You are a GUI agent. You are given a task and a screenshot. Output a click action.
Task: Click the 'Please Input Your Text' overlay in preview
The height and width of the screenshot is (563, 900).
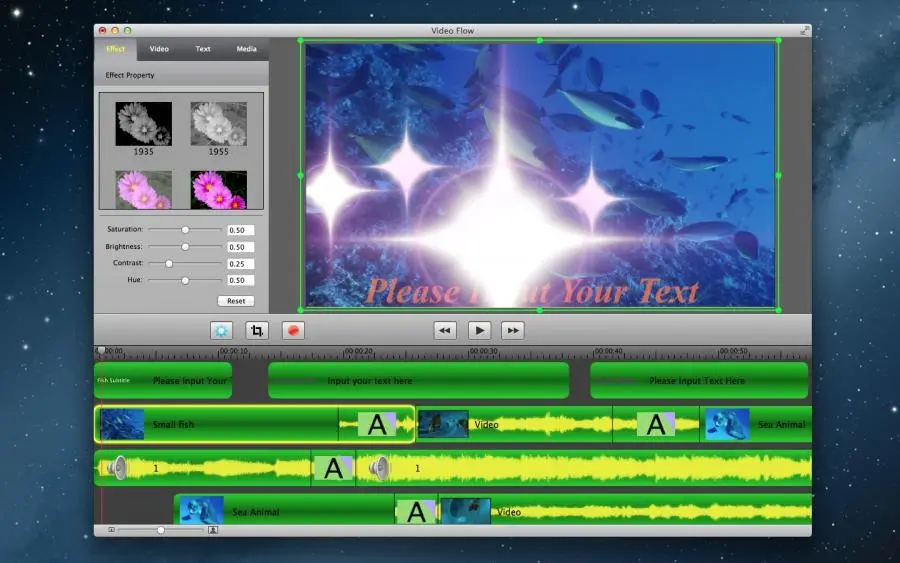(532, 291)
